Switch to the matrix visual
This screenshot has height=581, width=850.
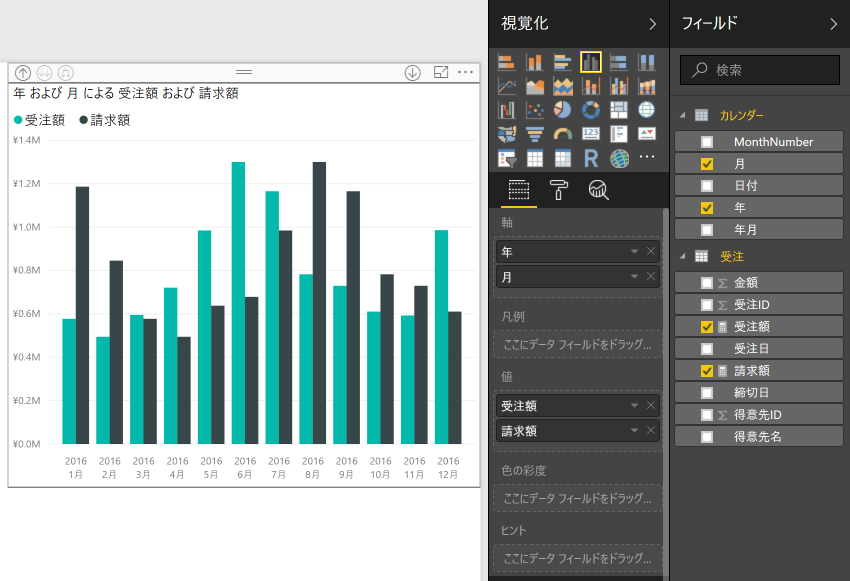point(563,158)
